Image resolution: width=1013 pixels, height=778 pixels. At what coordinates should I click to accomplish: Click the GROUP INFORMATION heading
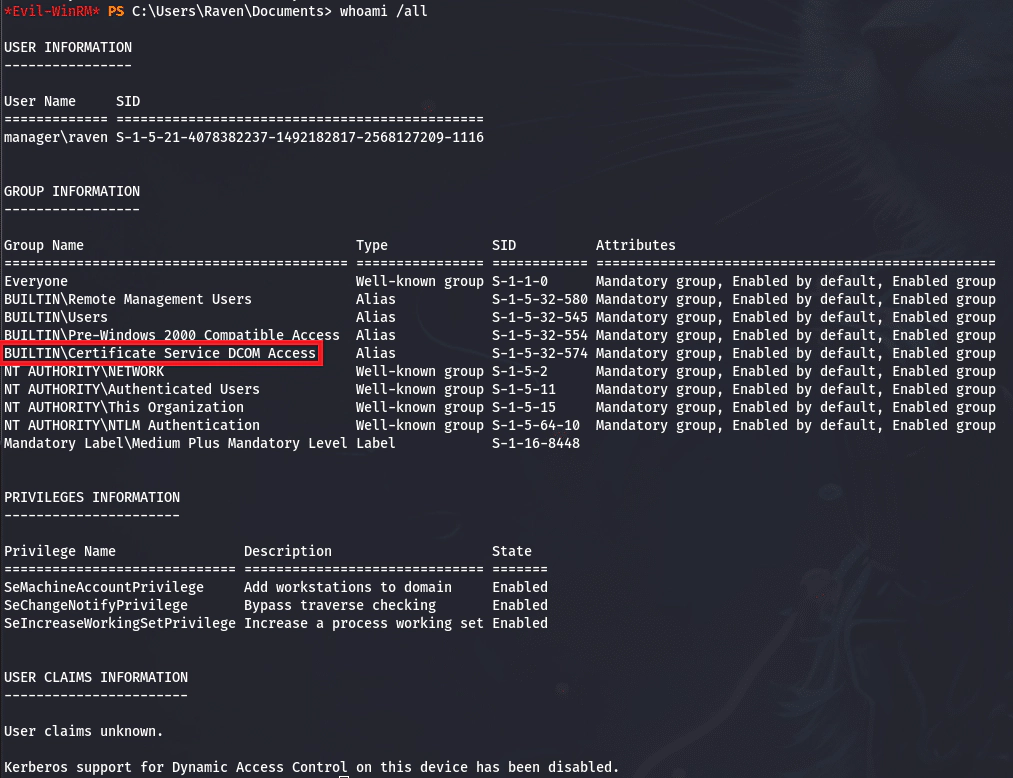pos(72,191)
